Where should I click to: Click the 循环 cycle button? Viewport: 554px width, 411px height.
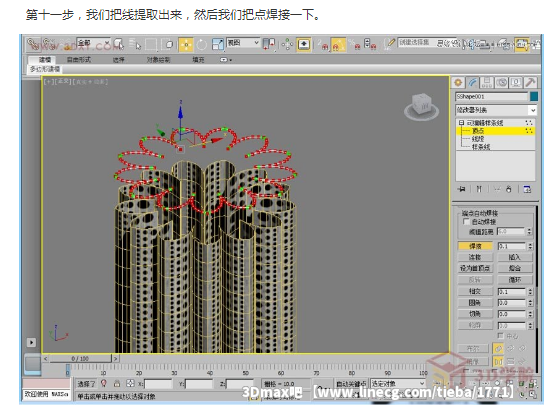tap(515, 280)
